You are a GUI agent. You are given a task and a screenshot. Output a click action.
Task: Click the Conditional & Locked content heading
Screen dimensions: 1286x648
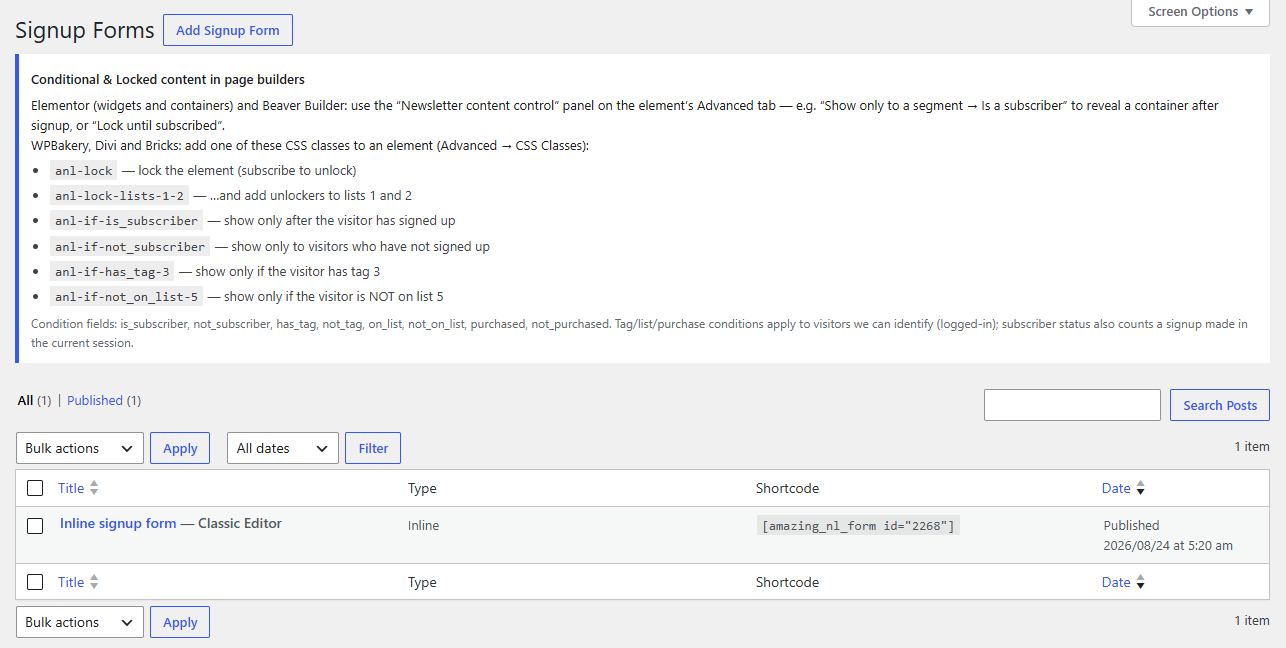[168, 79]
